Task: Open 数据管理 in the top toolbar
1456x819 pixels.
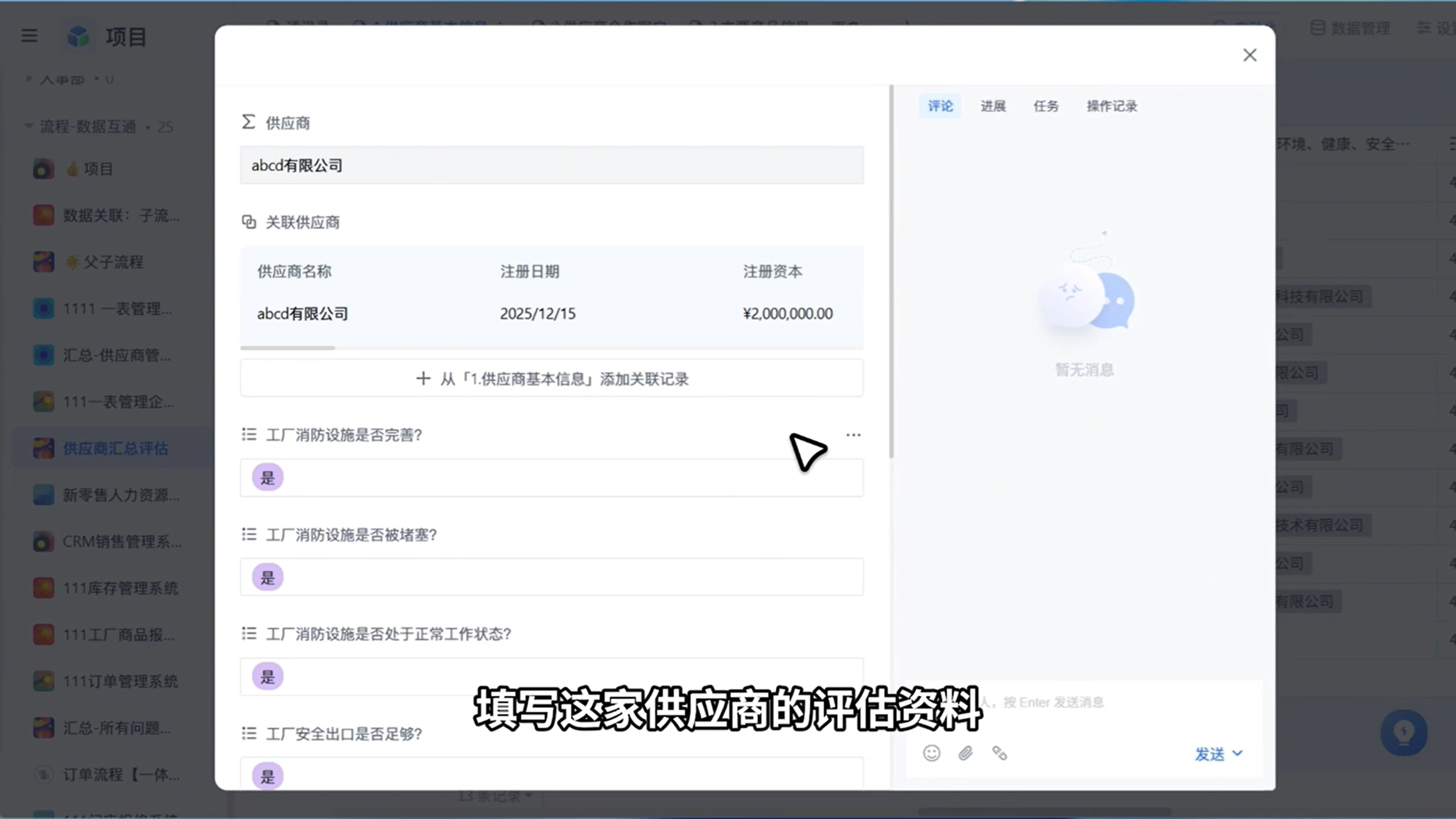Action: click(1351, 28)
